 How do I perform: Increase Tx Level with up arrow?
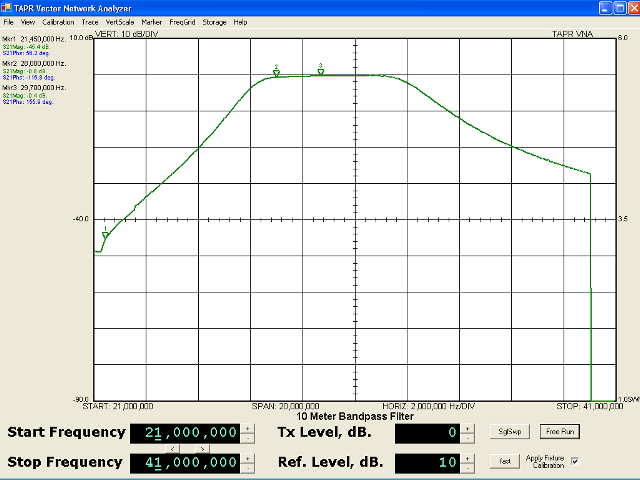tap(465, 428)
